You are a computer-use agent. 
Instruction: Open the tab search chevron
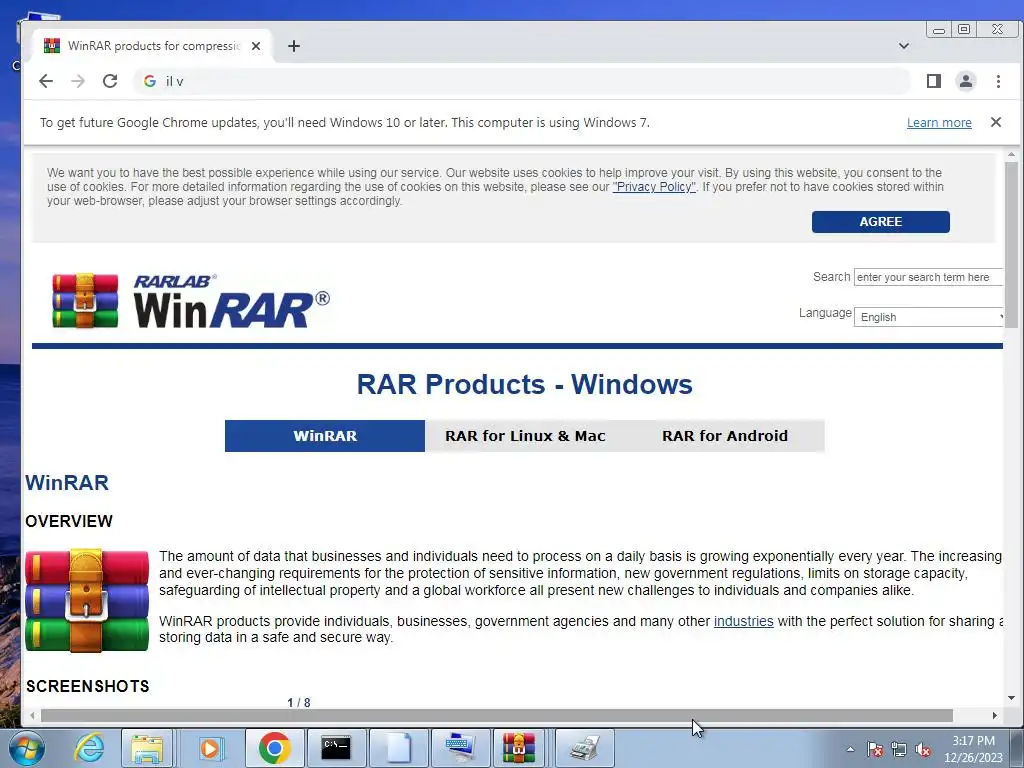[x=904, y=46]
